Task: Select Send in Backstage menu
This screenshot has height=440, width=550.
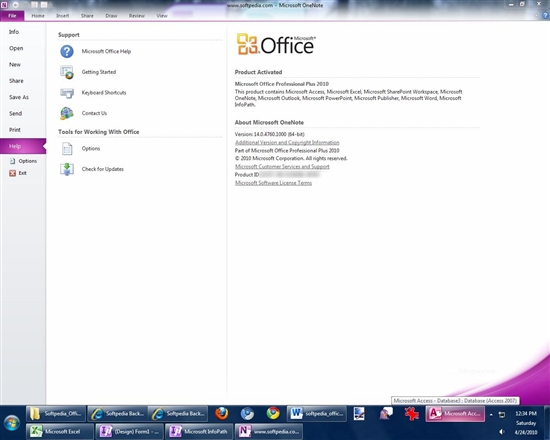Action: tap(23, 114)
